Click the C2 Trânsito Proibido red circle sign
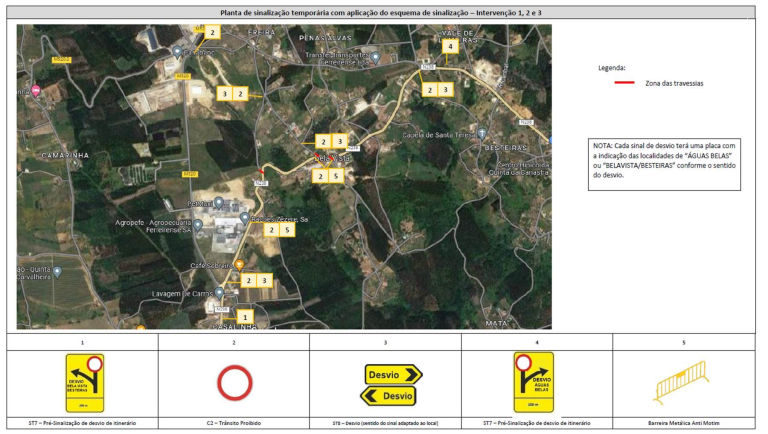This screenshot has width=768, height=434. point(234,384)
